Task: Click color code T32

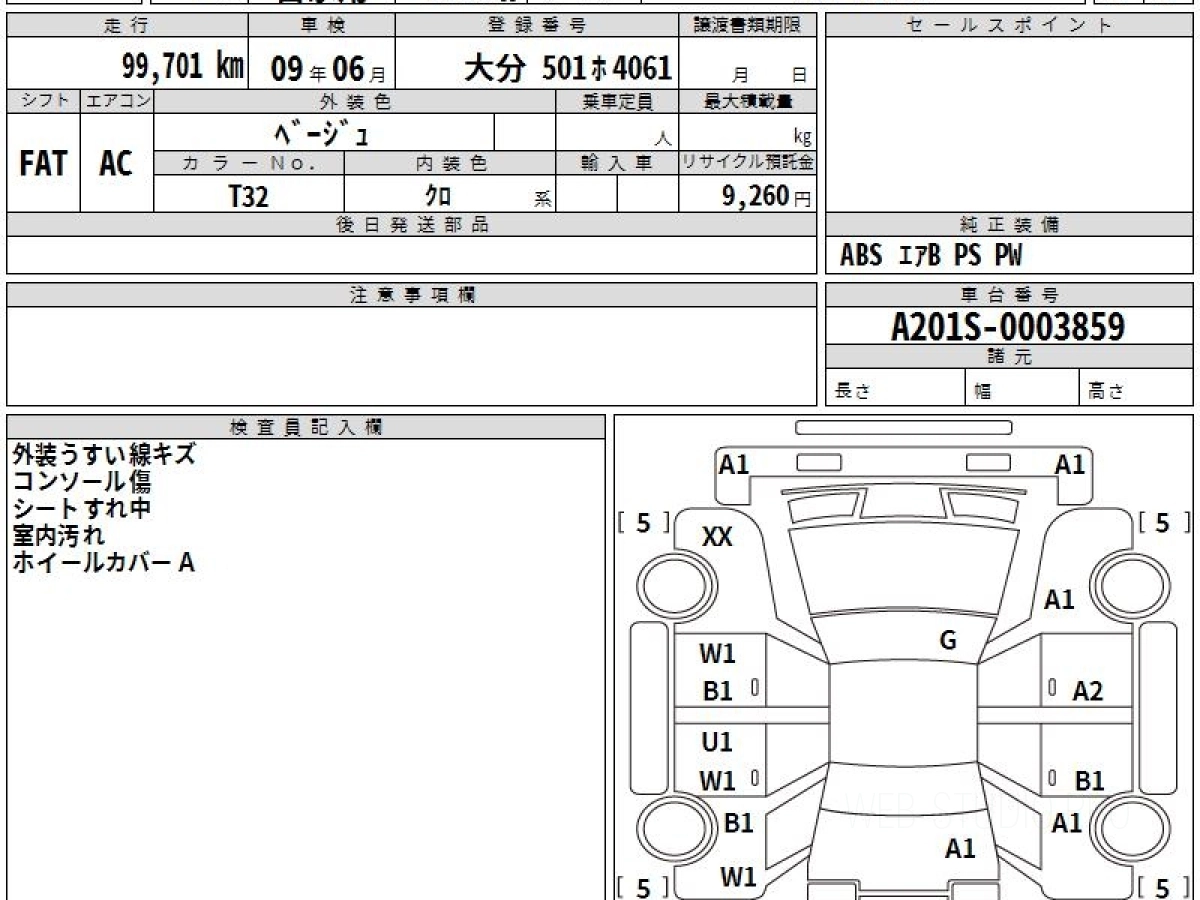Action: pyautogui.click(x=249, y=196)
